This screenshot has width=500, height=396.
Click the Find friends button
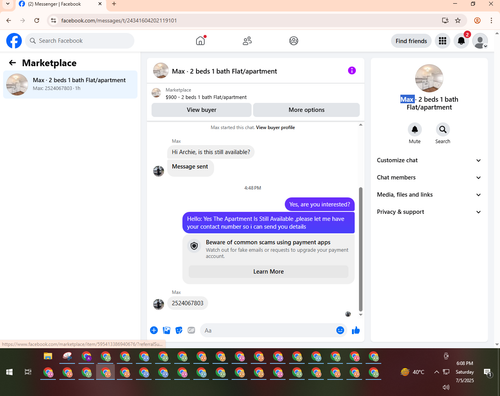coord(411,41)
